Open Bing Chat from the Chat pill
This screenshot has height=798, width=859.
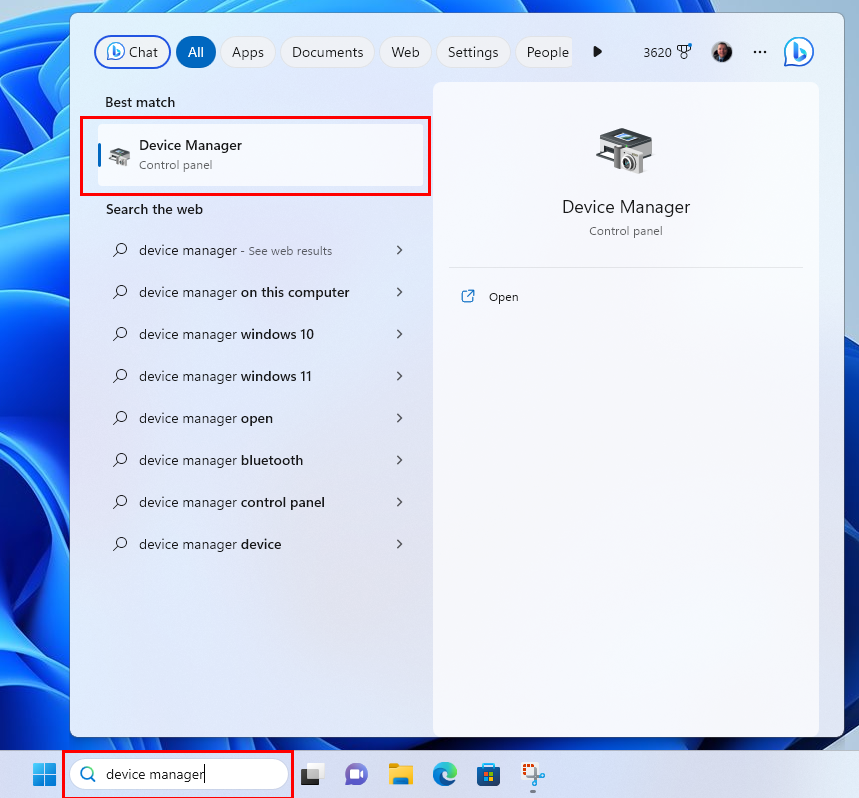pyautogui.click(x=132, y=52)
